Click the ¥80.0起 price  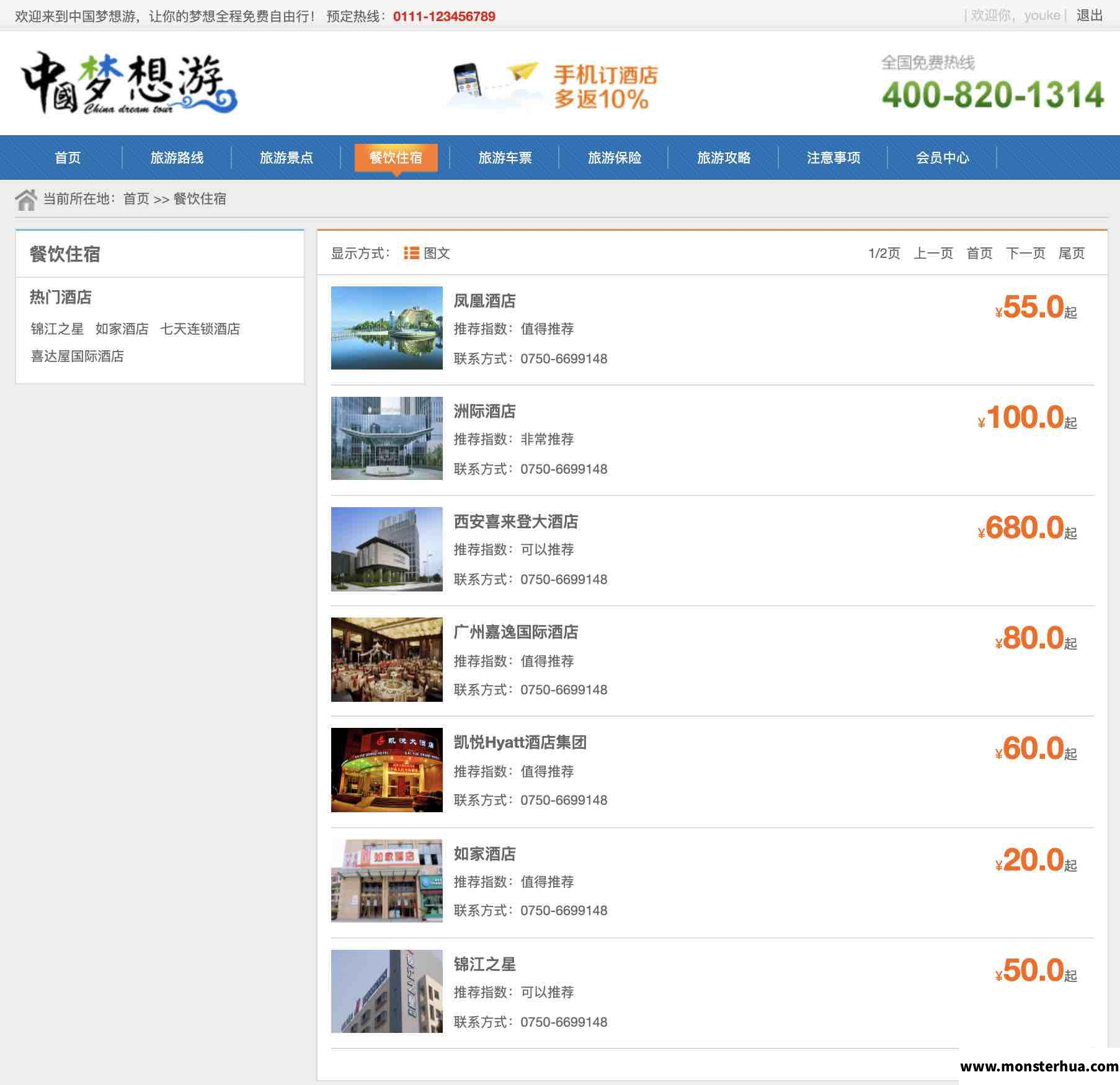(1036, 638)
